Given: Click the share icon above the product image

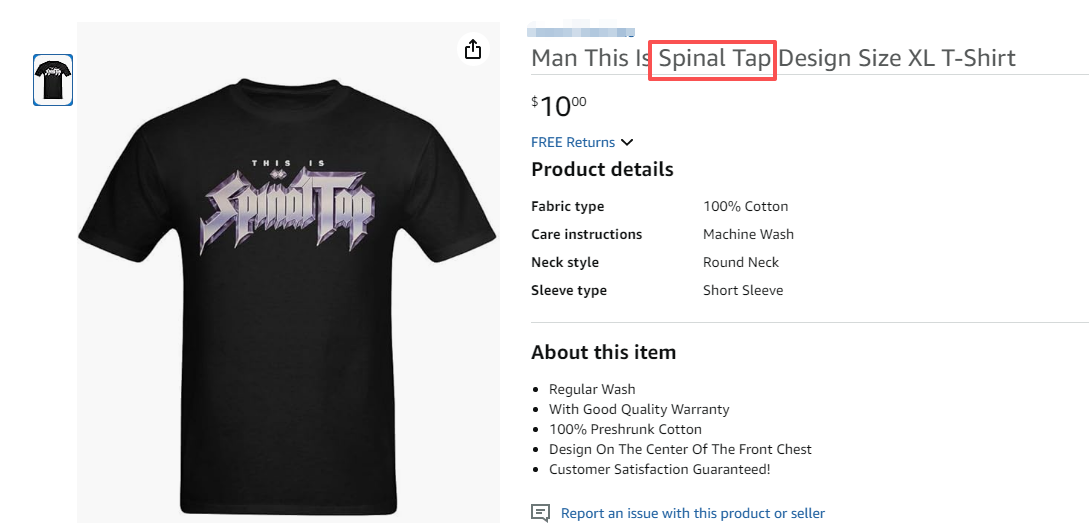Looking at the screenshot, I should (473, 49).
